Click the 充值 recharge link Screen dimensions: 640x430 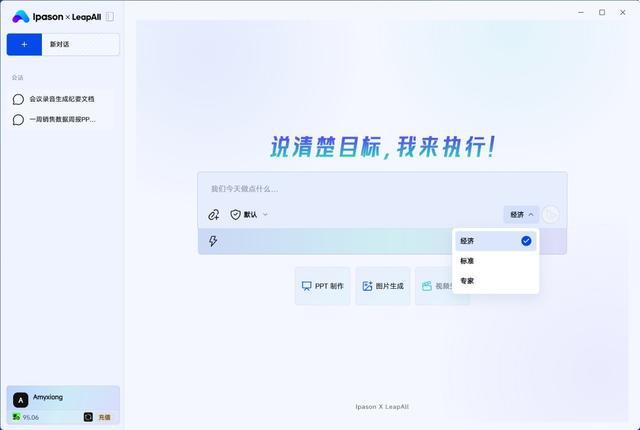coord(104,417)
